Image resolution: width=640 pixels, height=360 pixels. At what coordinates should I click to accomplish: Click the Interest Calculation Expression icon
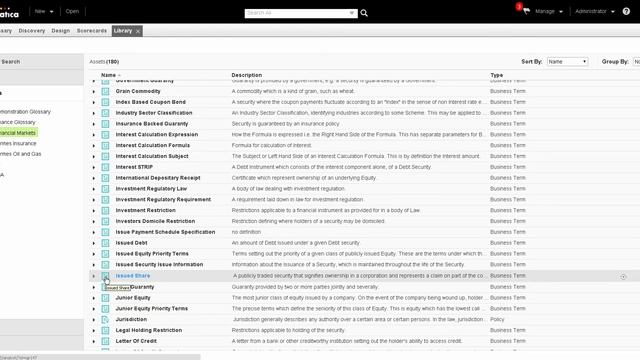point(105,135)
